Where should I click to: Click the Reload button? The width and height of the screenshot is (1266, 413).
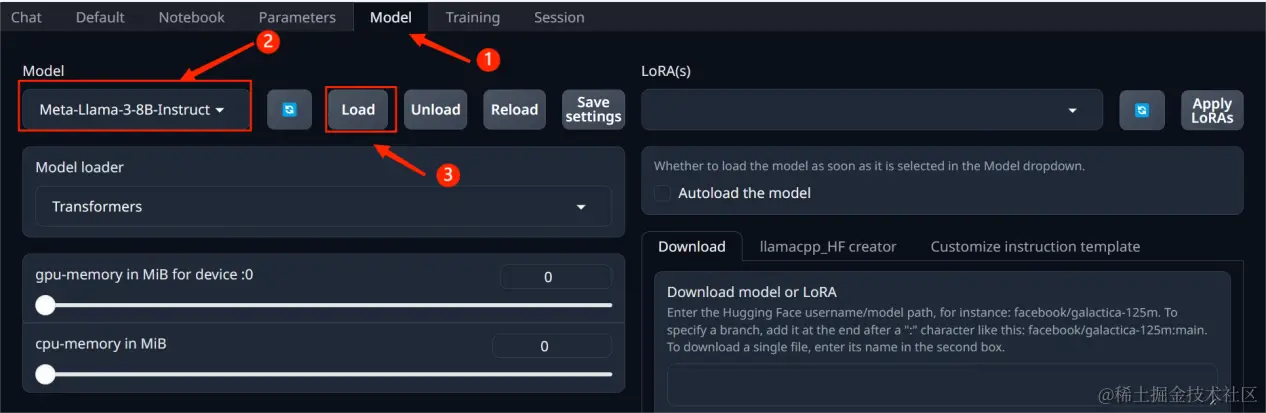515,110
